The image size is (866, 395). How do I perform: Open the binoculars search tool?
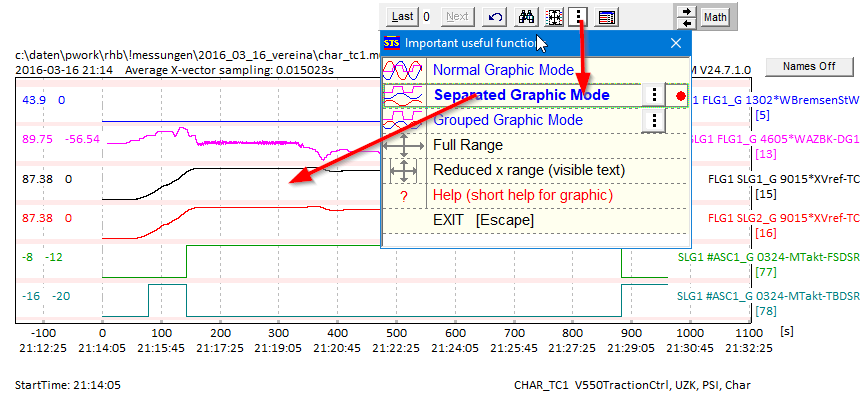526,17
